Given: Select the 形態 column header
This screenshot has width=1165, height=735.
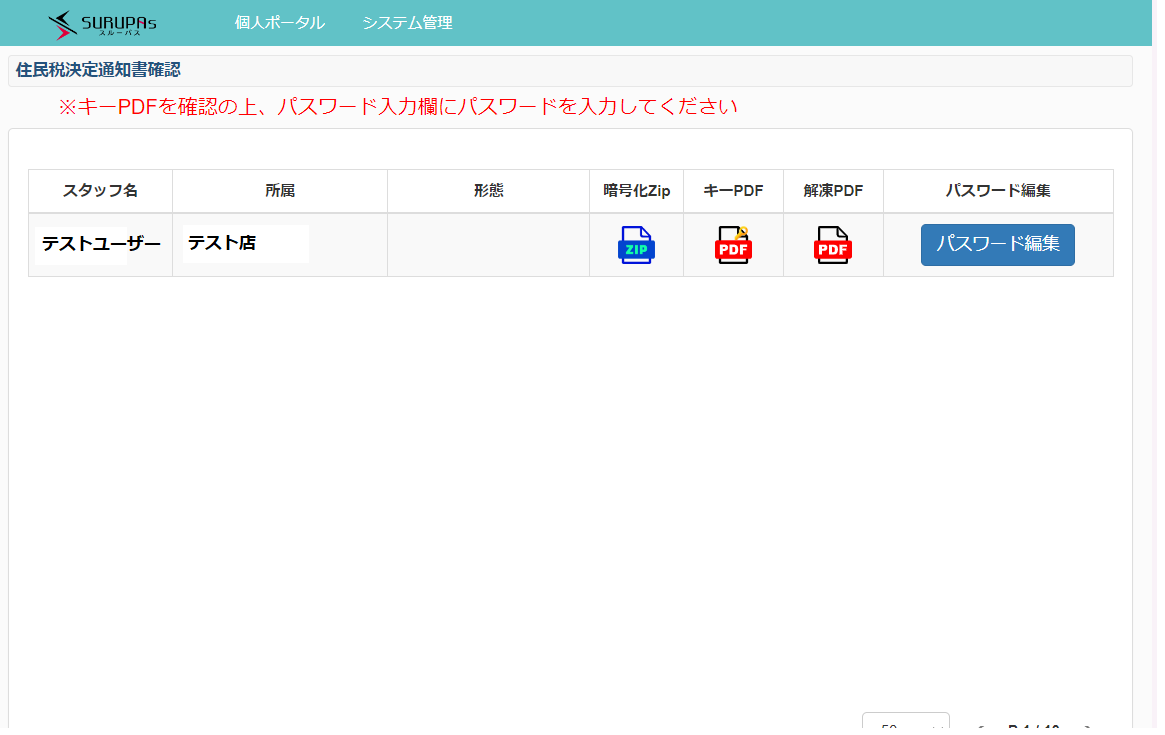Looking at the screenshot, I should pyautogui.click(x=488, y=191).
